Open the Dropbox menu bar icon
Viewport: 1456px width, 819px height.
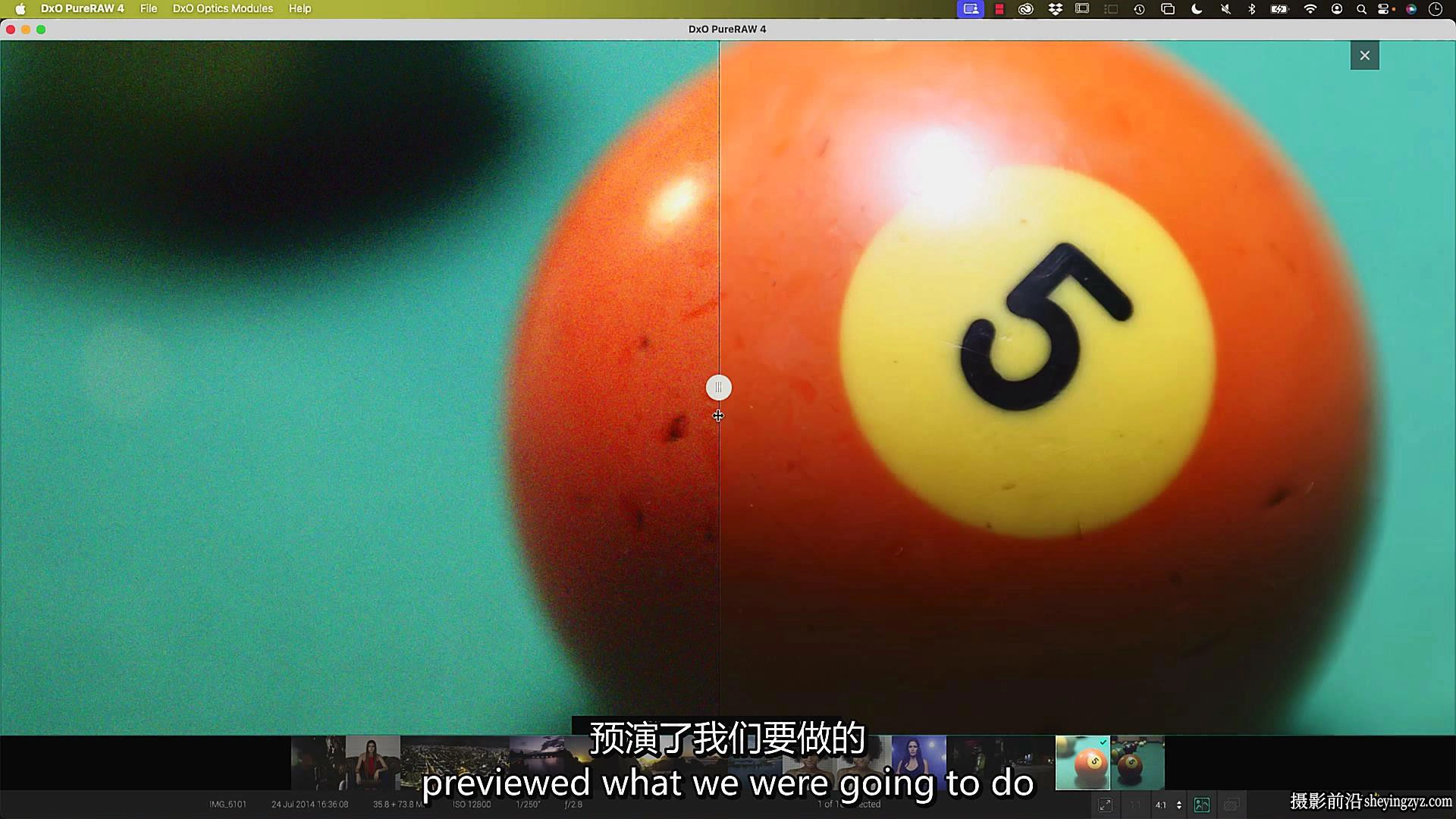coord(1056,9)
